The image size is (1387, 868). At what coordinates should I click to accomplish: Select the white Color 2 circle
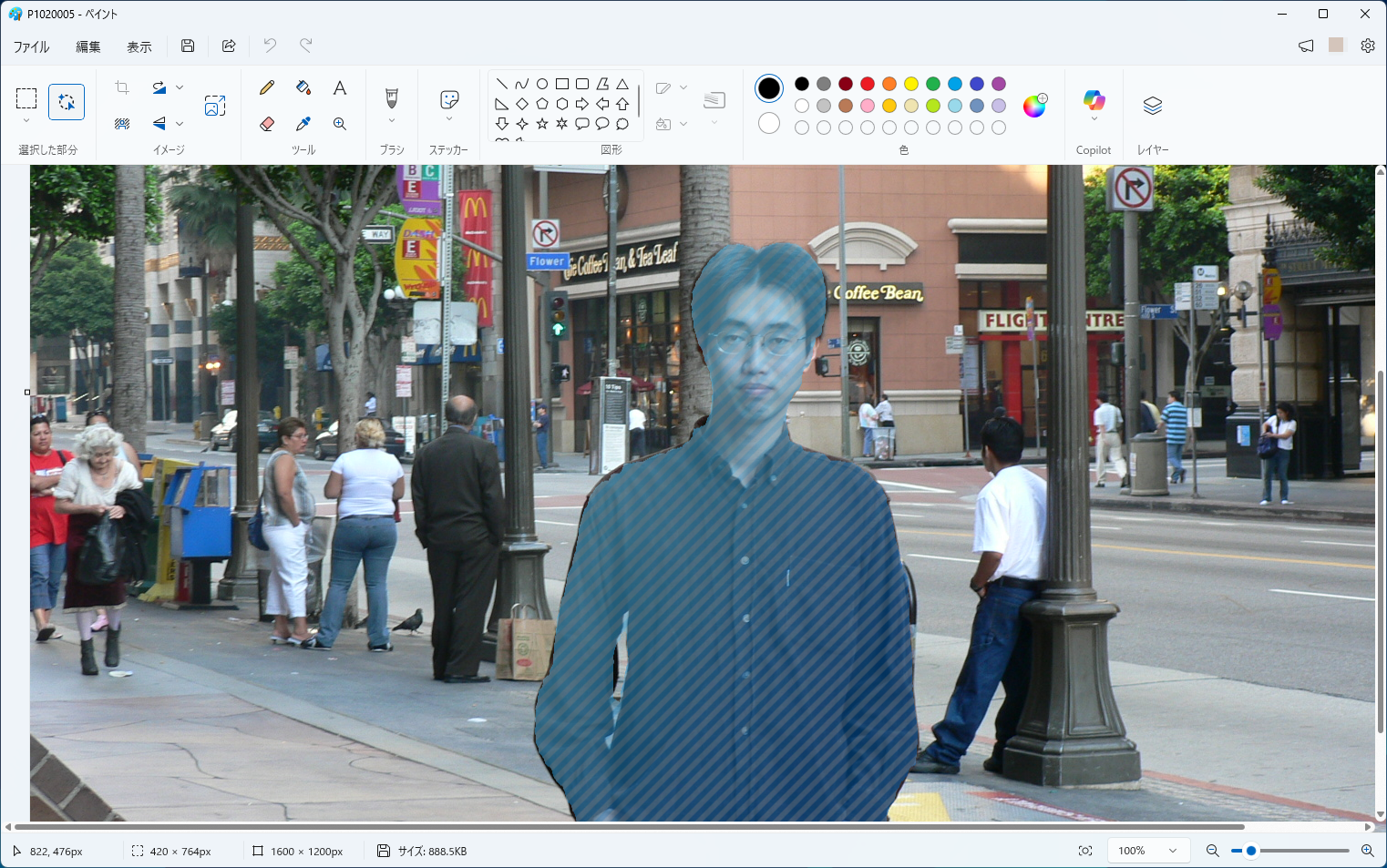pos(769,123)
